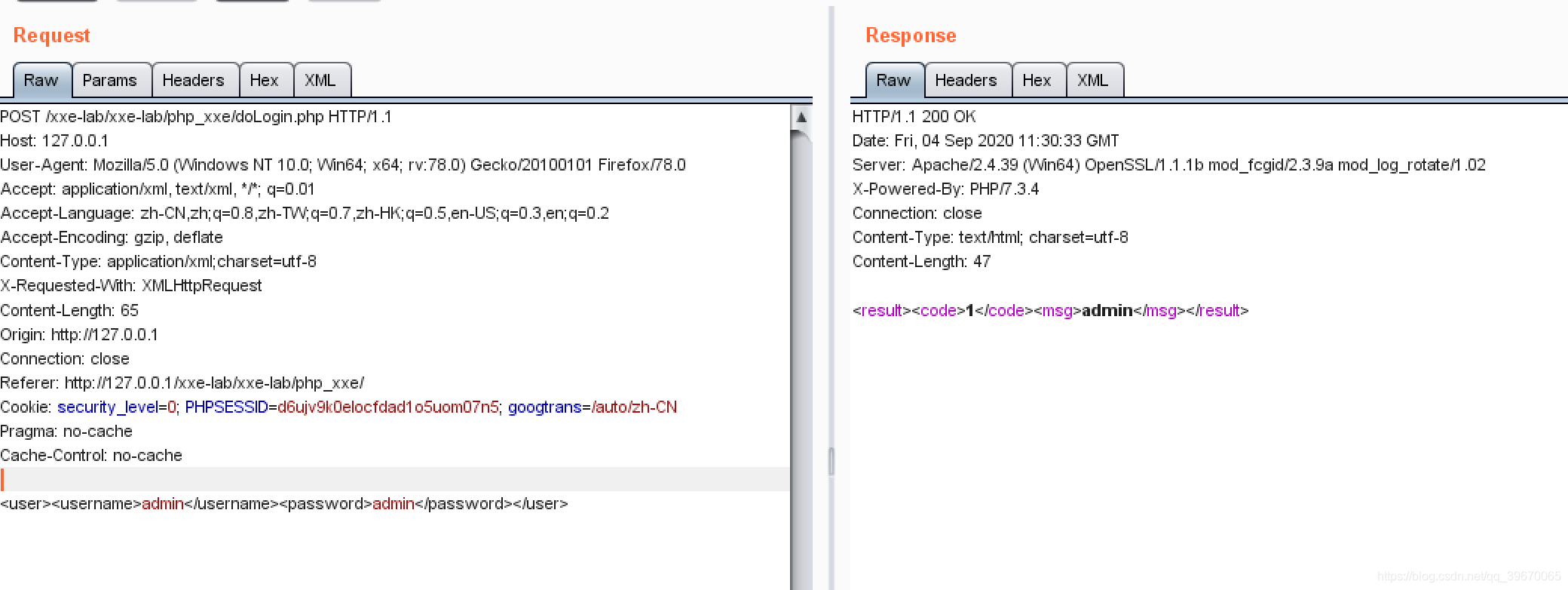Click the Content-Length: 65 line
This screenshot has height=590, width=1568.
click(x=69, y=311)
